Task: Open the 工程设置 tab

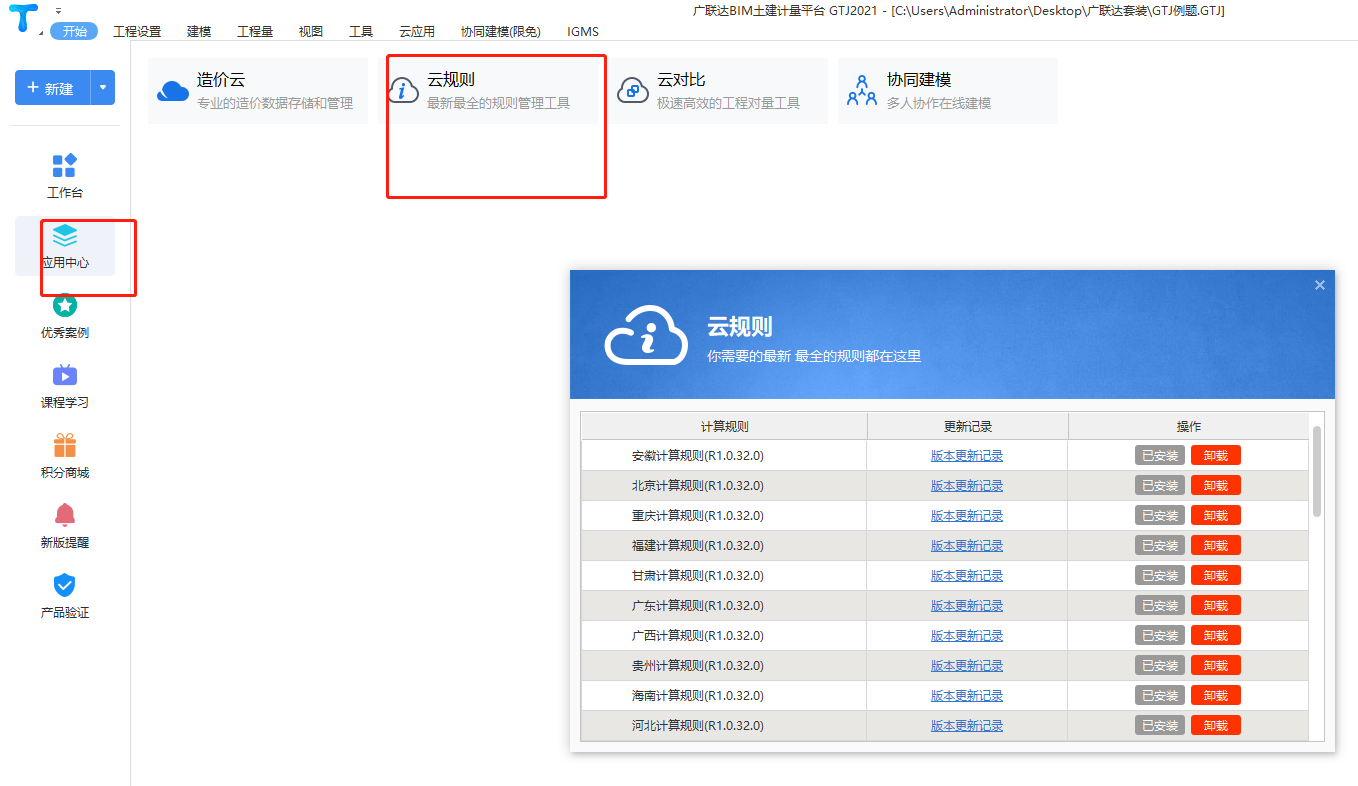Action: coord(137,31)
